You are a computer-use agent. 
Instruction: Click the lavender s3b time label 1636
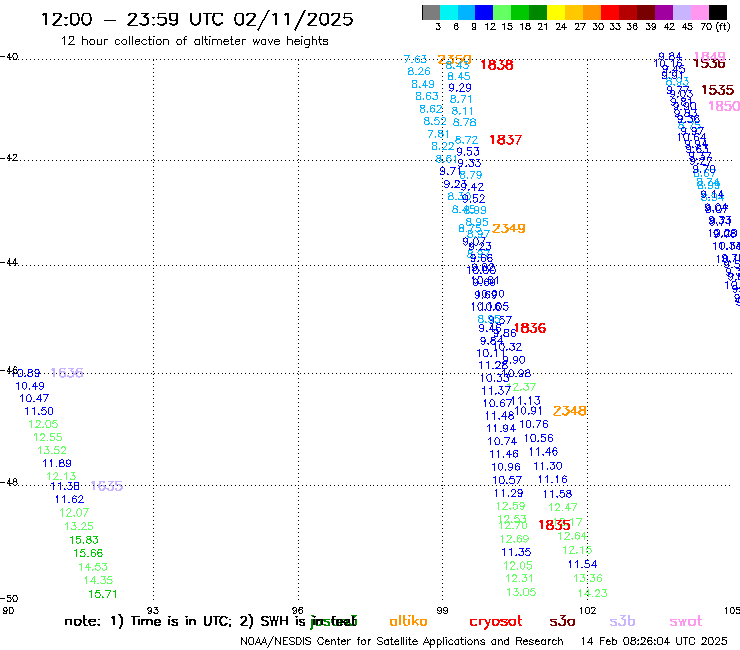click(67, 373)
